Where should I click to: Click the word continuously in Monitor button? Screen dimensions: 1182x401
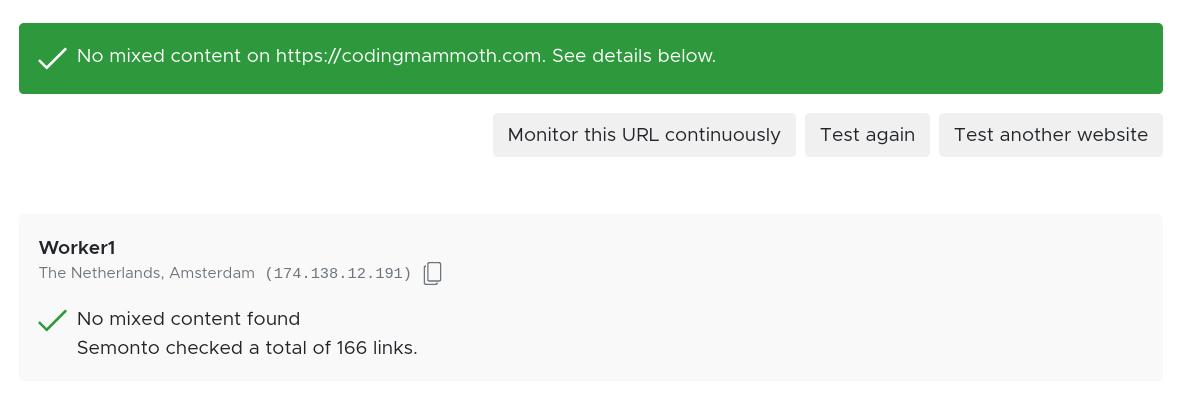[722, 135]
